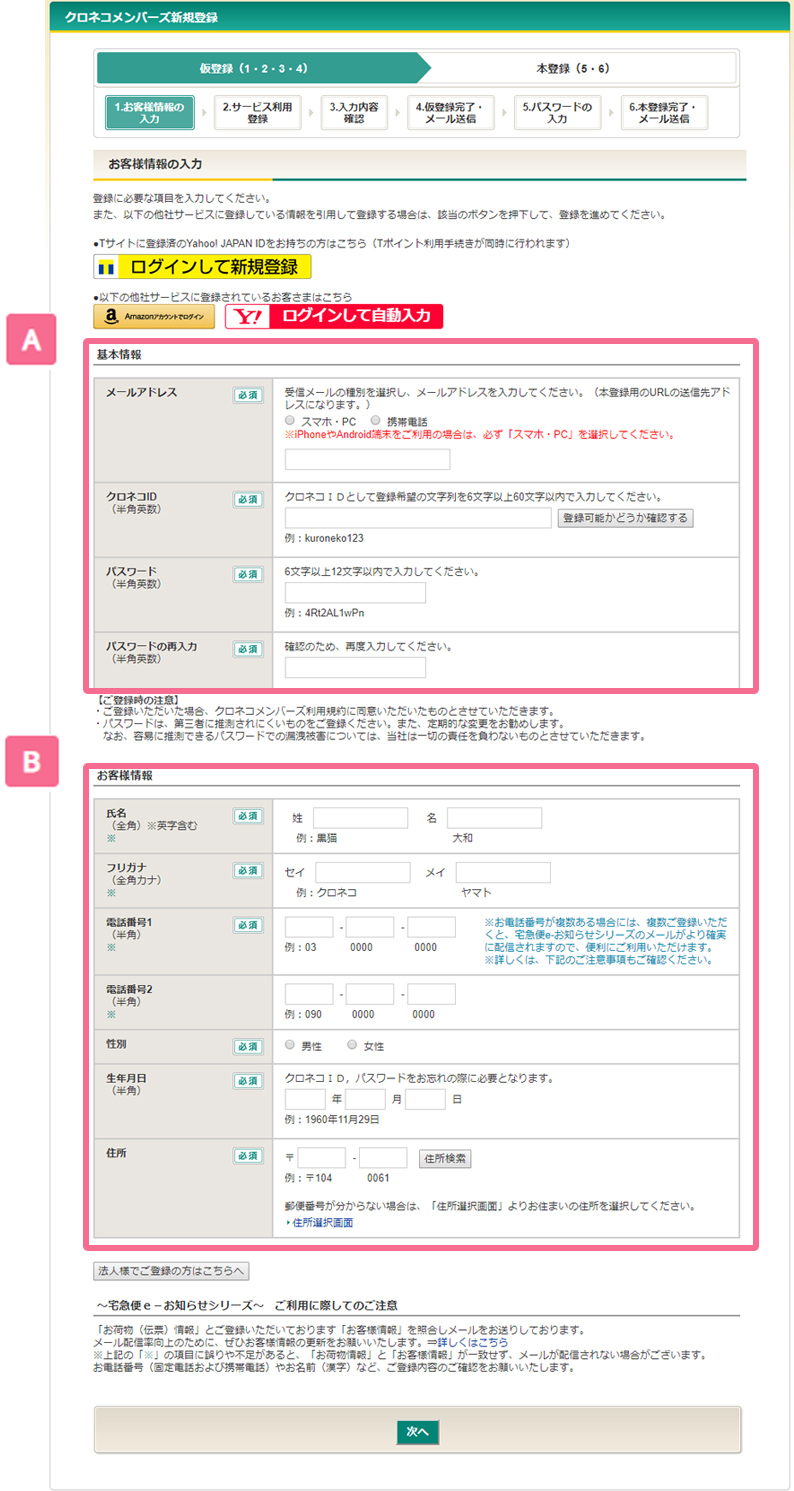Click the yellow T-site login registration button
Image resolution: width=794 pixels, height=1491 pixels.
point(202,267)
